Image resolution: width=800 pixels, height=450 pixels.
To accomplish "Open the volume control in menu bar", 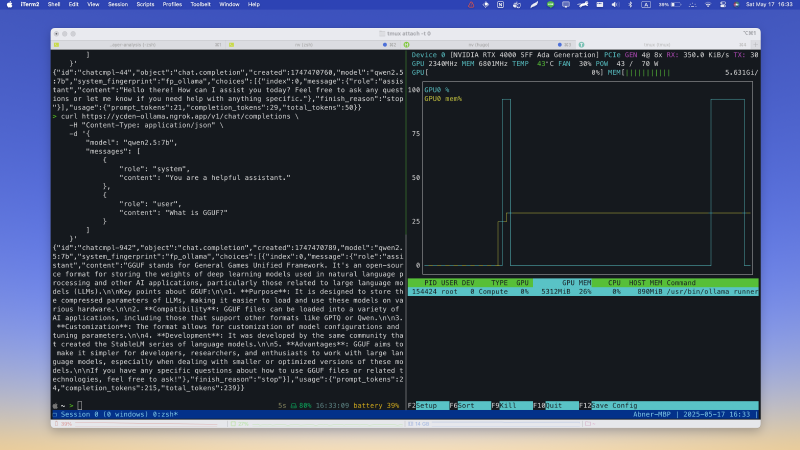I will pyautogui.click(x=615, y=5).
